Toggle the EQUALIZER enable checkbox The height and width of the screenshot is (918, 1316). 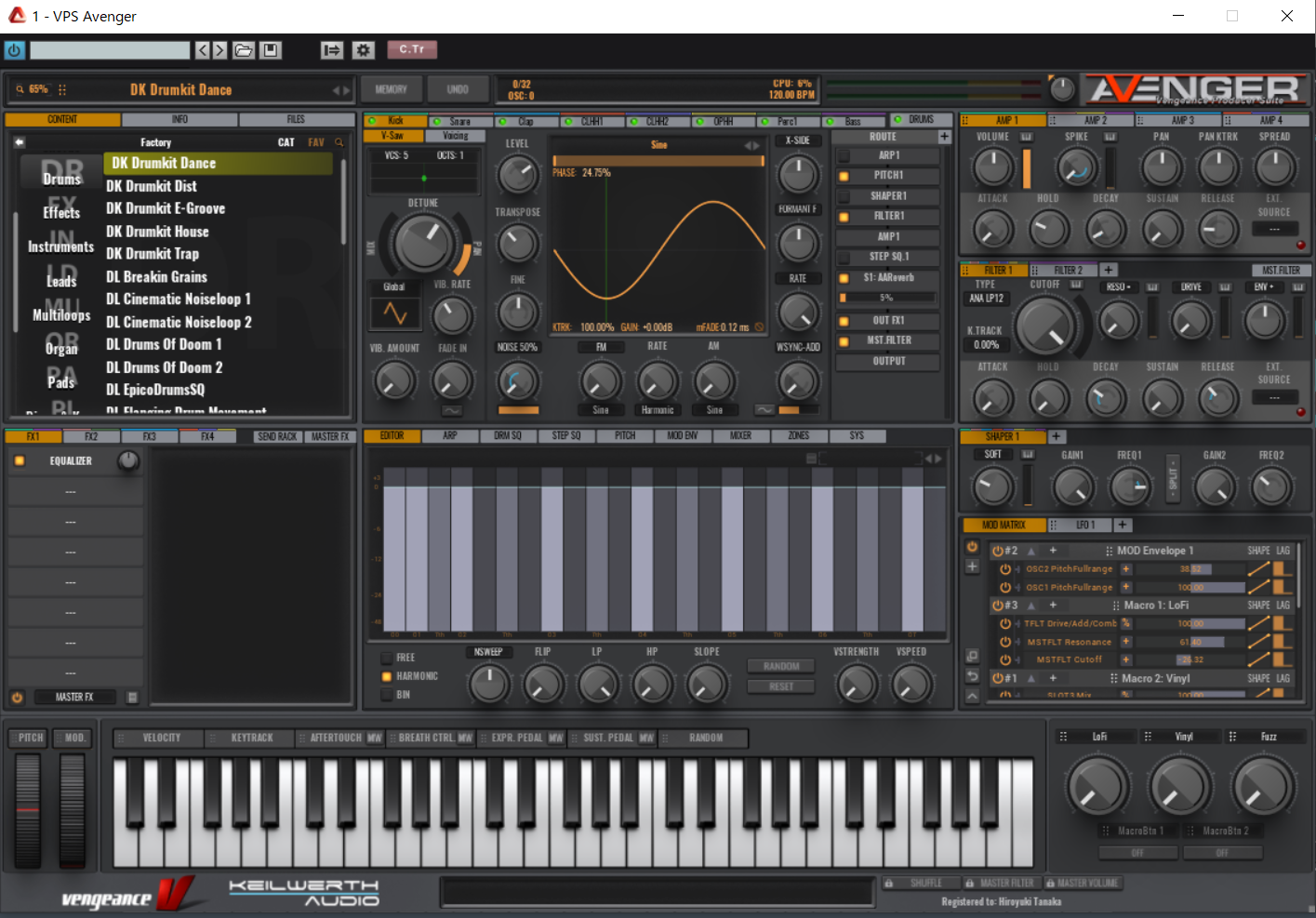click(x=20, y=461)
